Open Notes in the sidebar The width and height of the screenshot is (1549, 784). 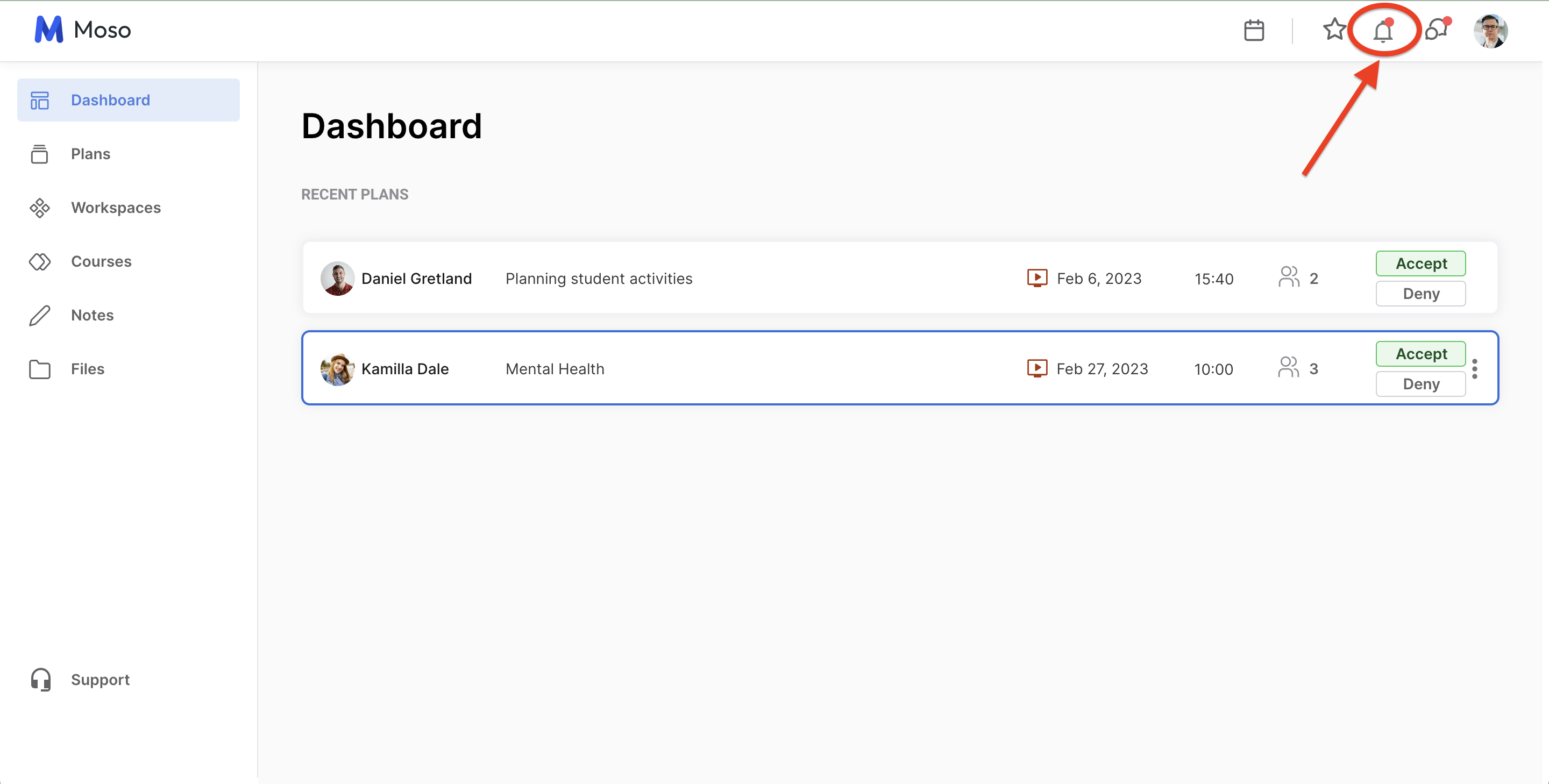(92, 315)
